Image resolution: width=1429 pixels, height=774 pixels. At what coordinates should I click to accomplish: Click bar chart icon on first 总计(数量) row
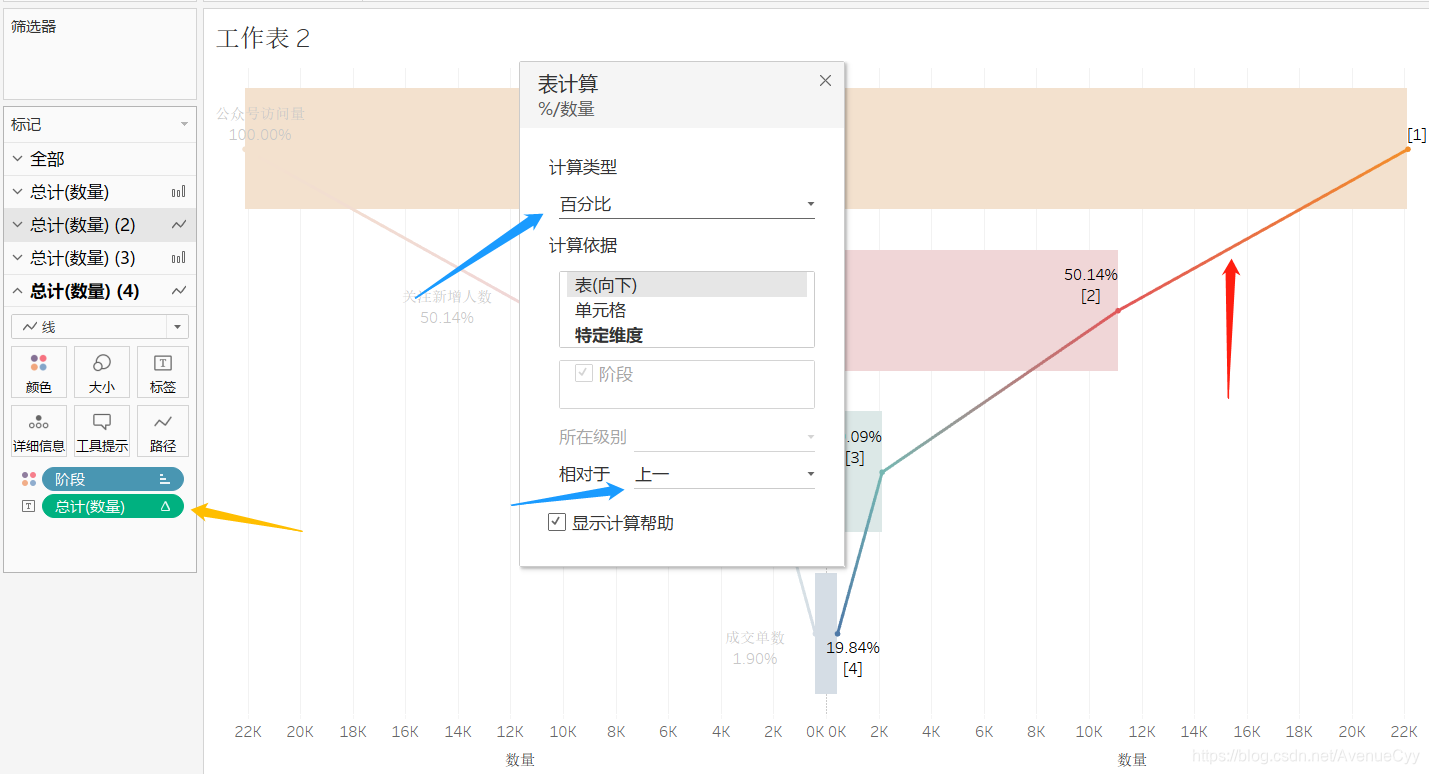tap(179, 192)
